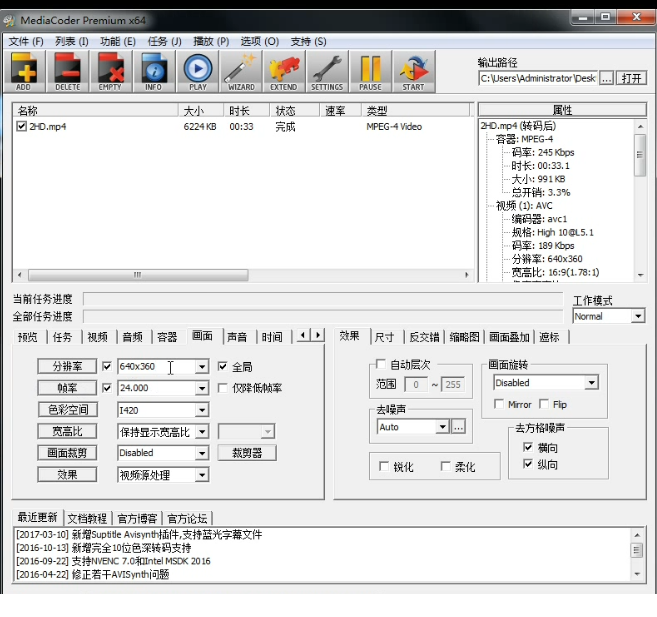The height and width of the screenshot is (617, 657).
Task: Toggle the 分辨率 resolution enable checkbox
Action: (107, 367)
